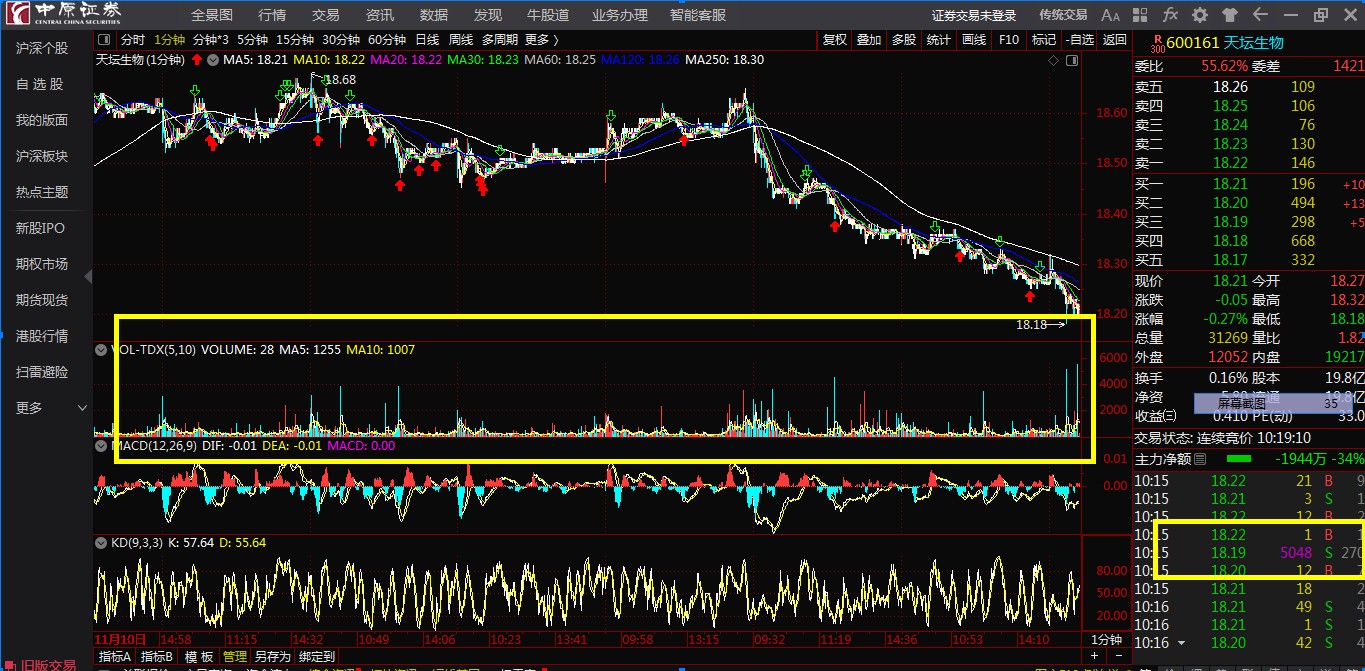Screen dimensions: 1365x671
Task: Select 沪深个股 in the left sidebar
Action: point(42,48)
